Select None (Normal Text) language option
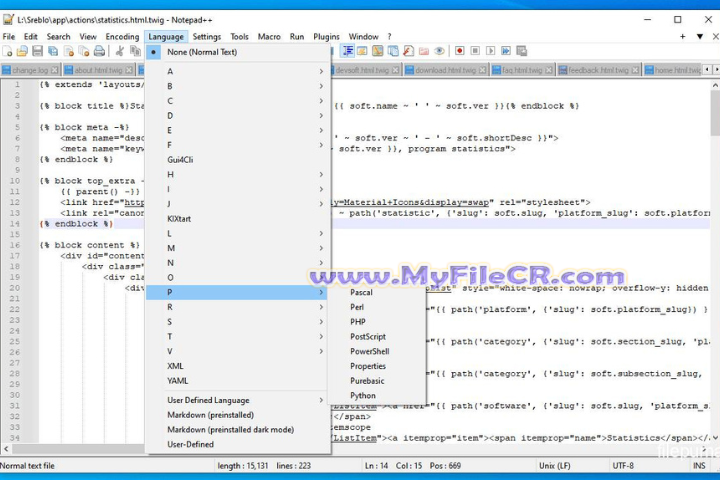720x480 pixels. pos(238,52)
